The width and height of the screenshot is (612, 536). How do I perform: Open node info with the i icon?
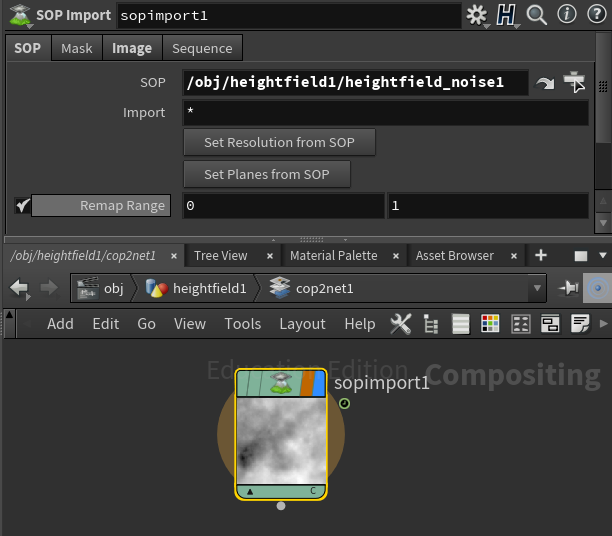566,15
